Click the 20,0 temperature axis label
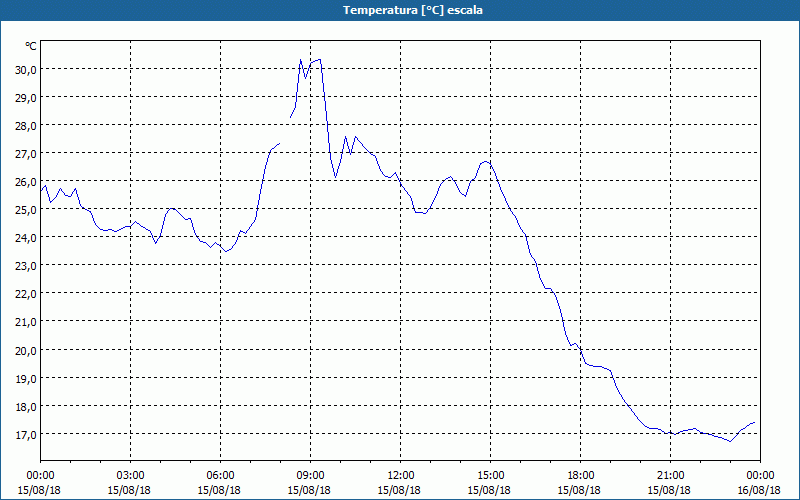800x500 pixels. [x=26, y=351]
